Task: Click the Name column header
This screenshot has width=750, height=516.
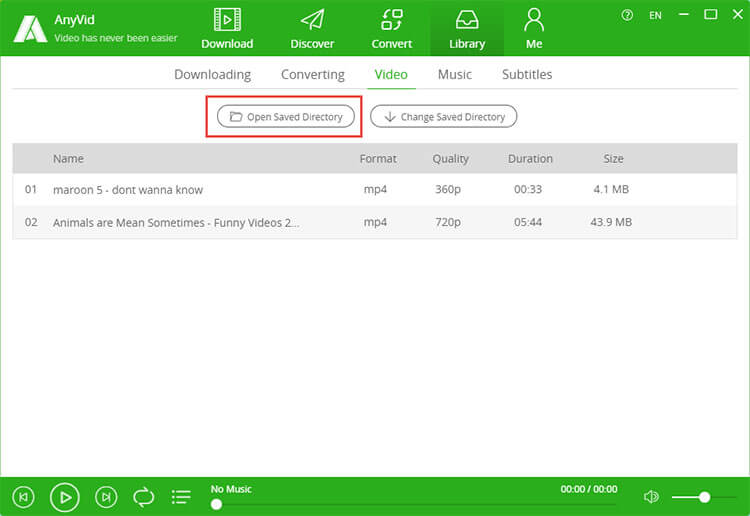Action: (68, 159)
